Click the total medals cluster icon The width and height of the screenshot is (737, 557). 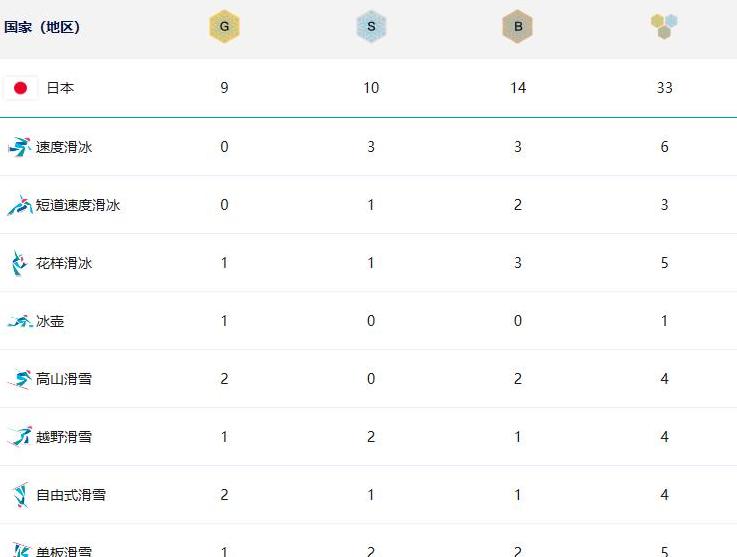pos(664,26)
